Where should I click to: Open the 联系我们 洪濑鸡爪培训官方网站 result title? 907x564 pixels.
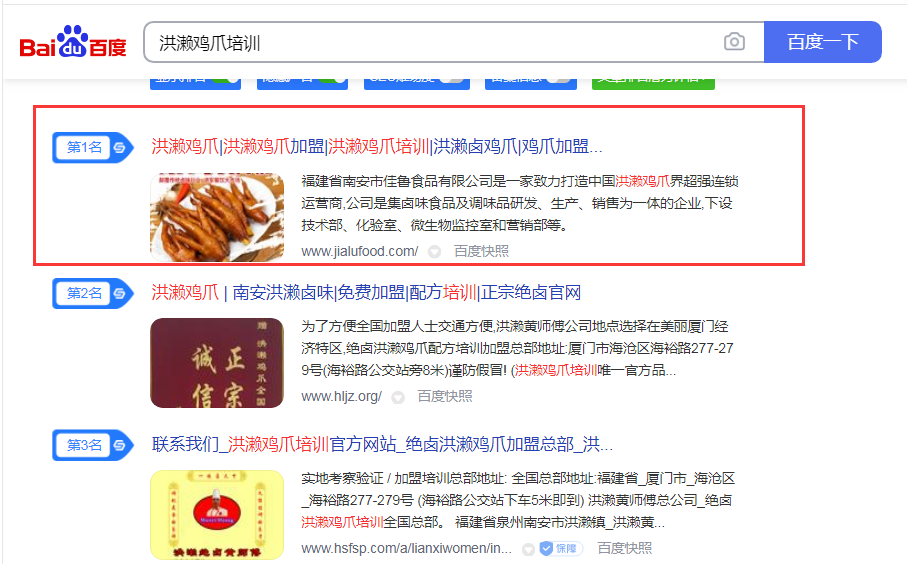pos(382,444)
